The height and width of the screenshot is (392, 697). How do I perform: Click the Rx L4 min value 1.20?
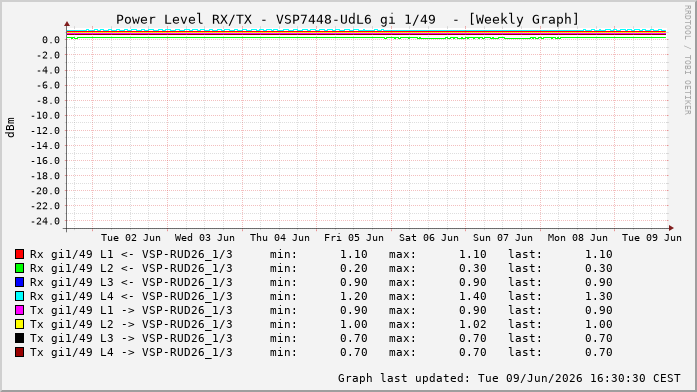[354, 296]
